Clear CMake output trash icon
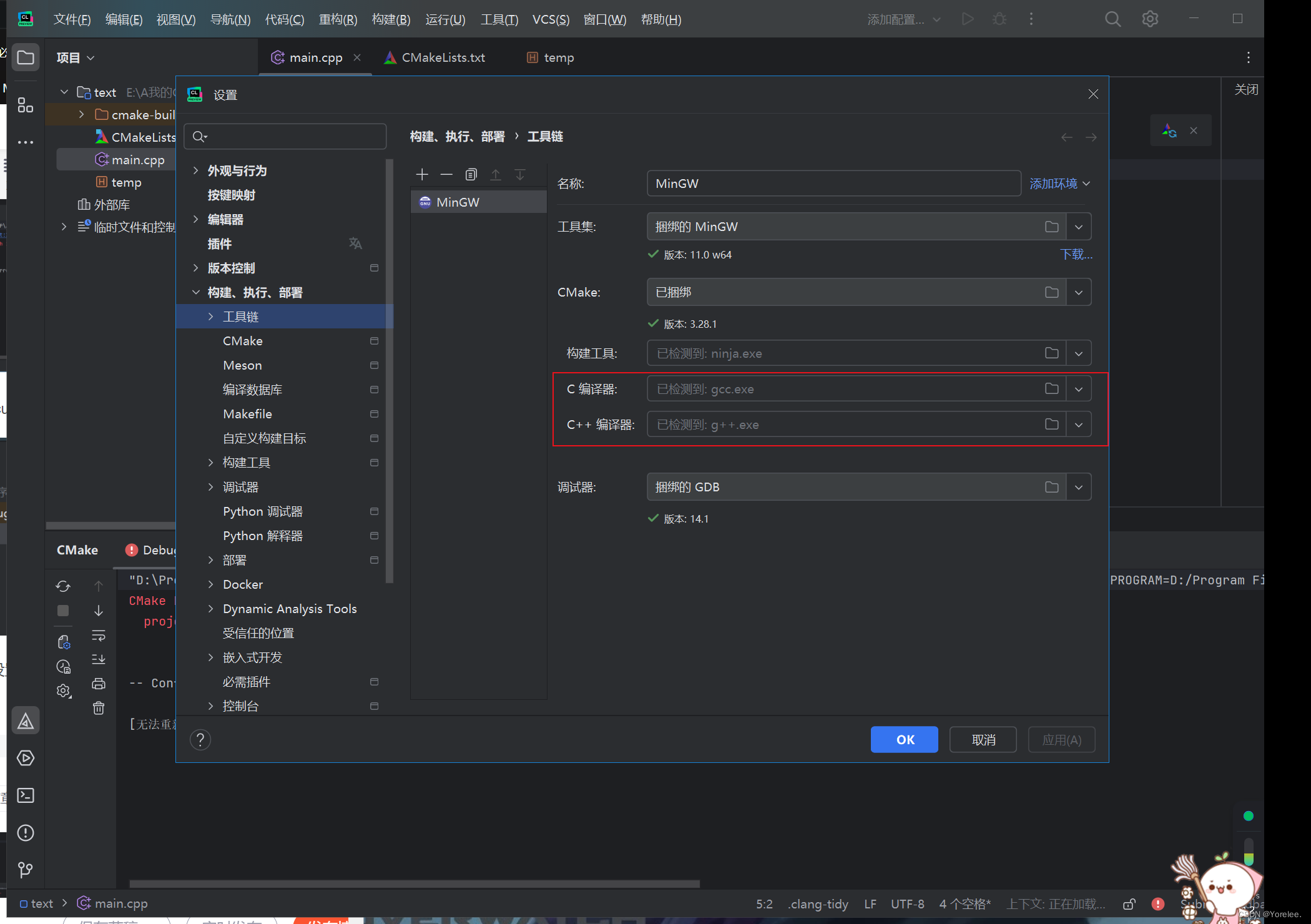This screenshot has height=924, width=1311. click(99, 708)
